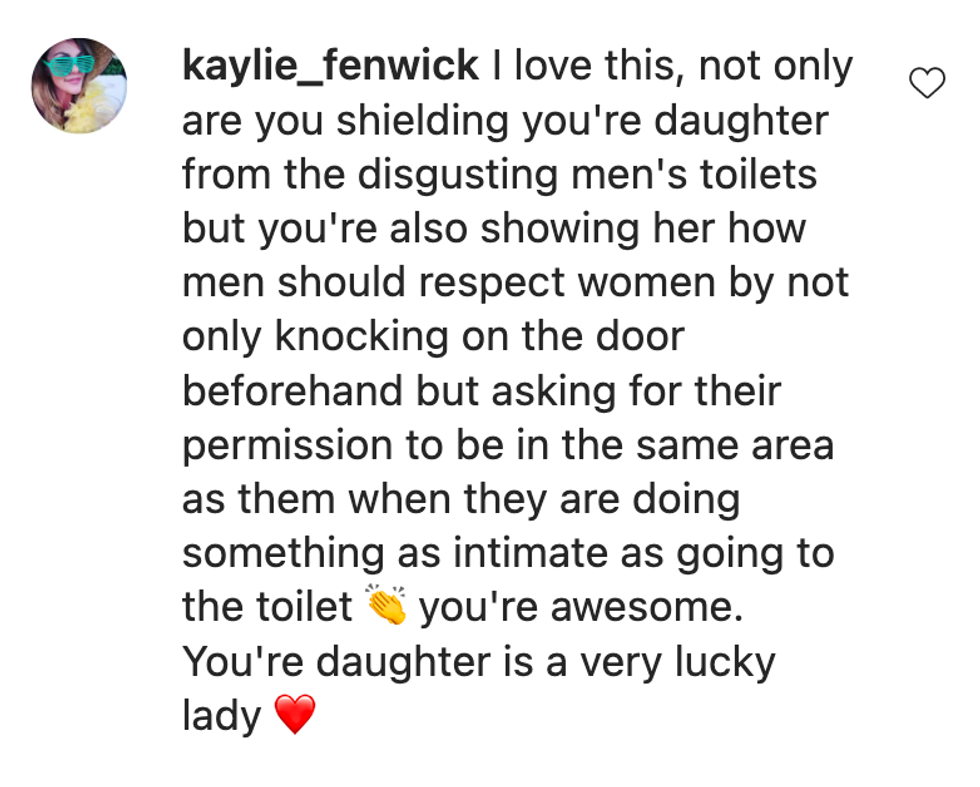This screenshot has height=787, width=980.
Task: Click the word "something" in the comment
Action: tap(283, 553)
